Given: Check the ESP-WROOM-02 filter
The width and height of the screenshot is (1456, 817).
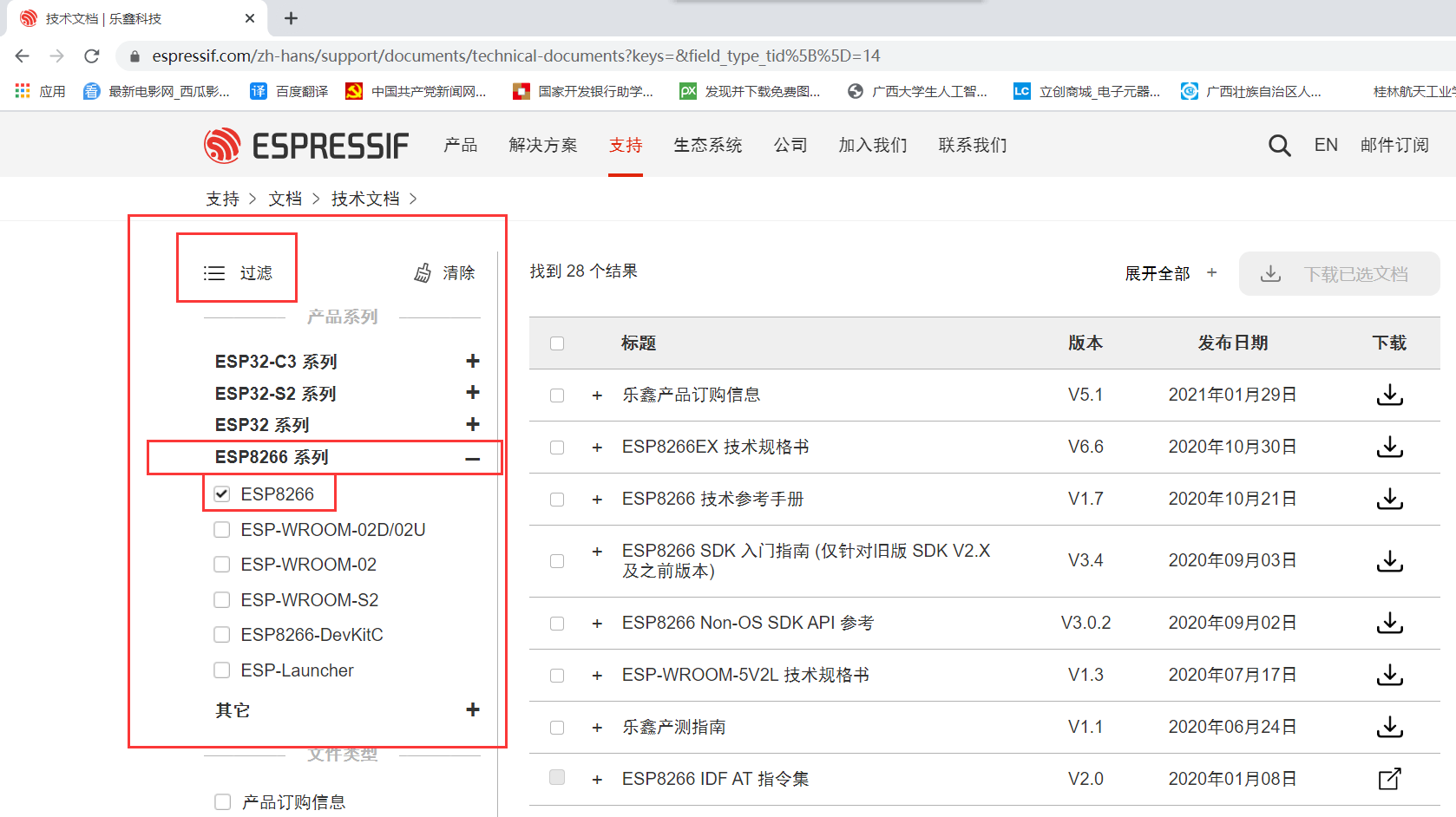Looking at the screenshot, I should click(x=222, y=565).
